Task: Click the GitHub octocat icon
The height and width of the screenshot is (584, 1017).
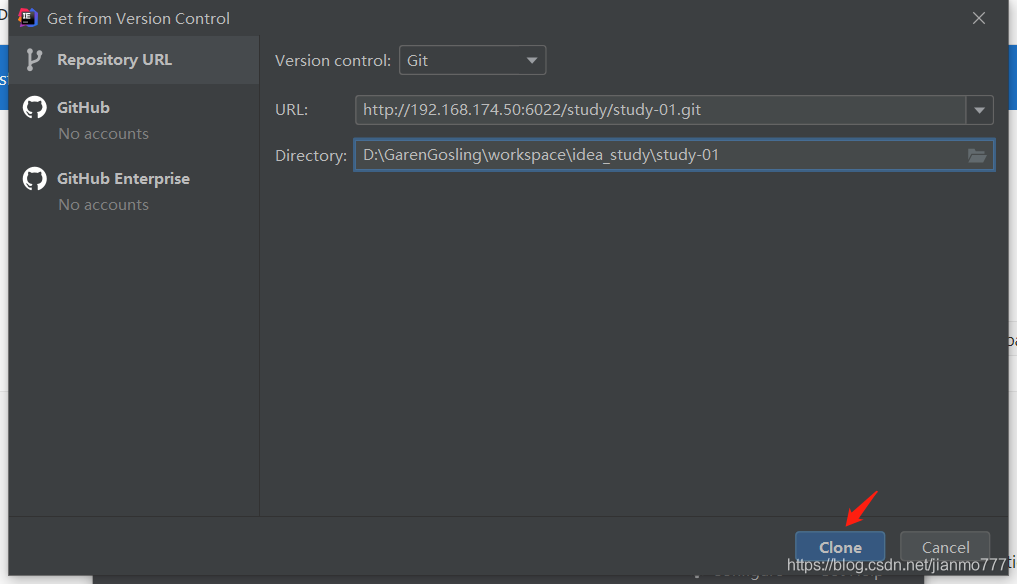Action: tap(35, 108)
